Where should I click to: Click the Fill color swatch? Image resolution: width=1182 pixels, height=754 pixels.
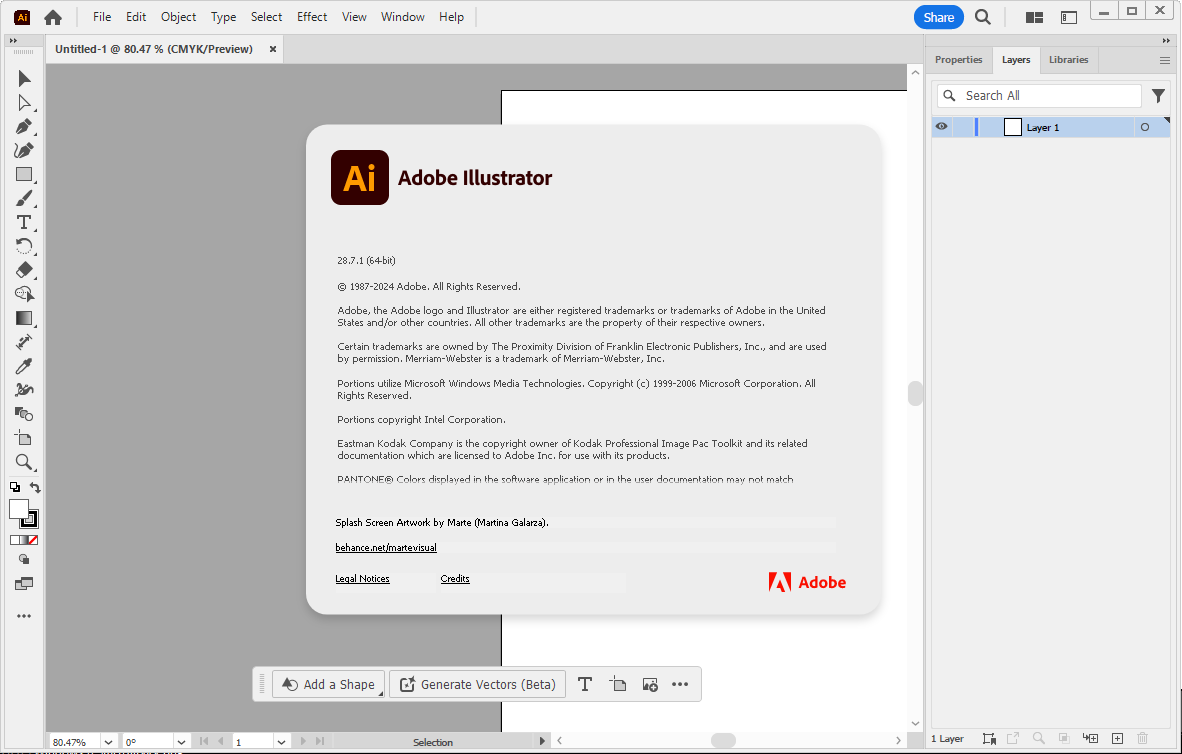(18, 510)
